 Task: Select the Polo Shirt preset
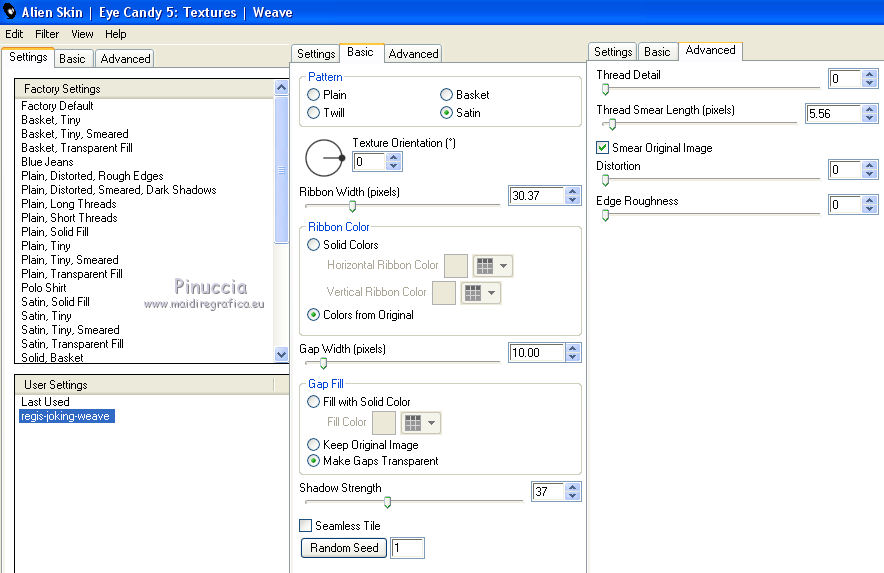point(43,288)
